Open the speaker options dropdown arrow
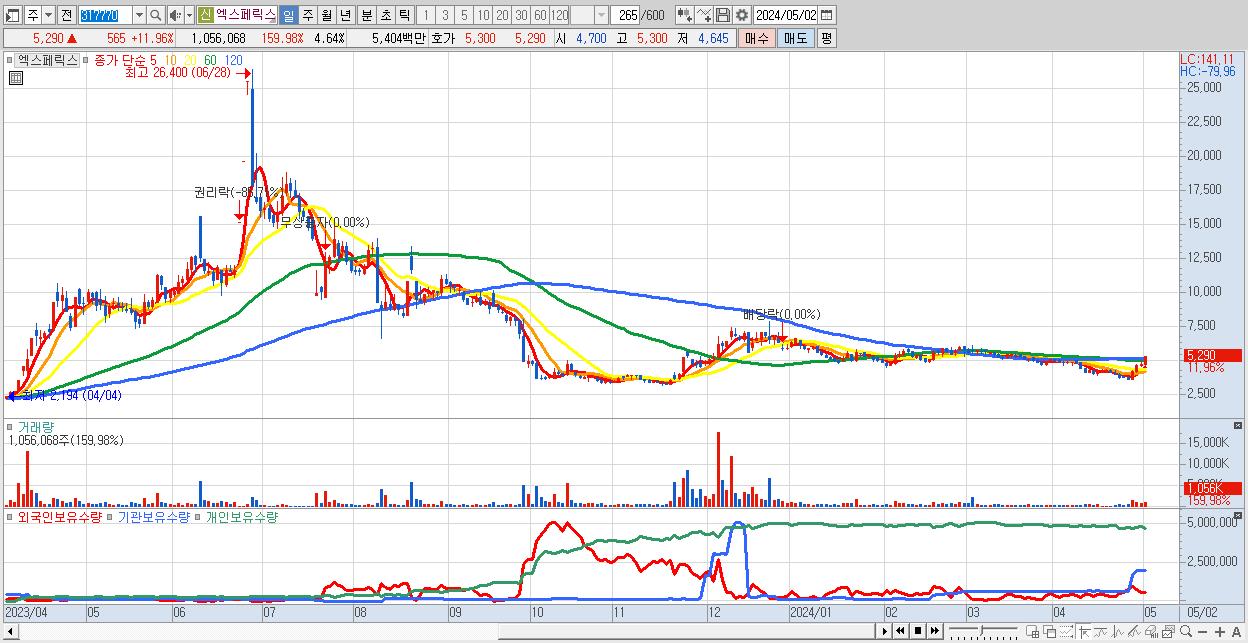1248x643 pixels. [x=189, y=15]
